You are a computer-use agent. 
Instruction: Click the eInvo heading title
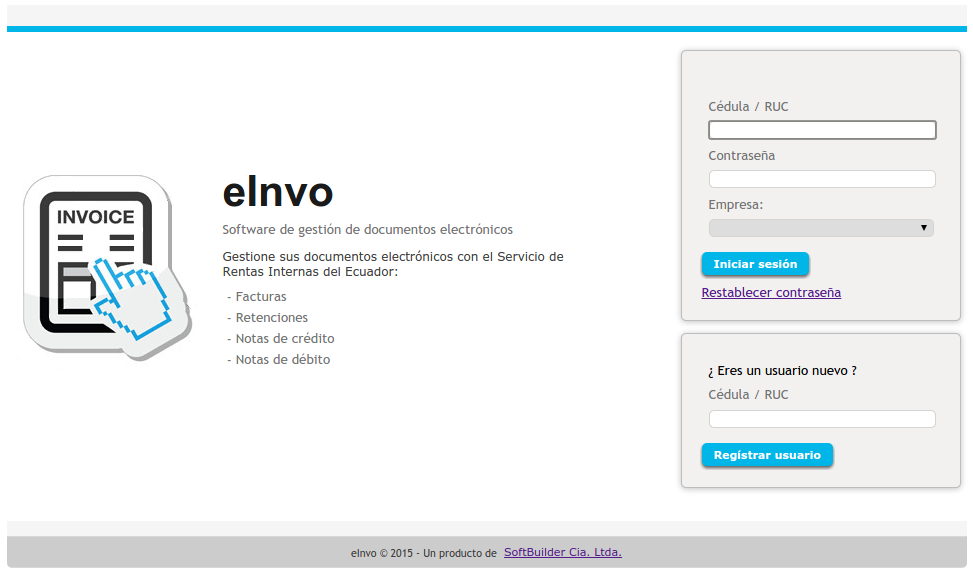pos(277,191)
